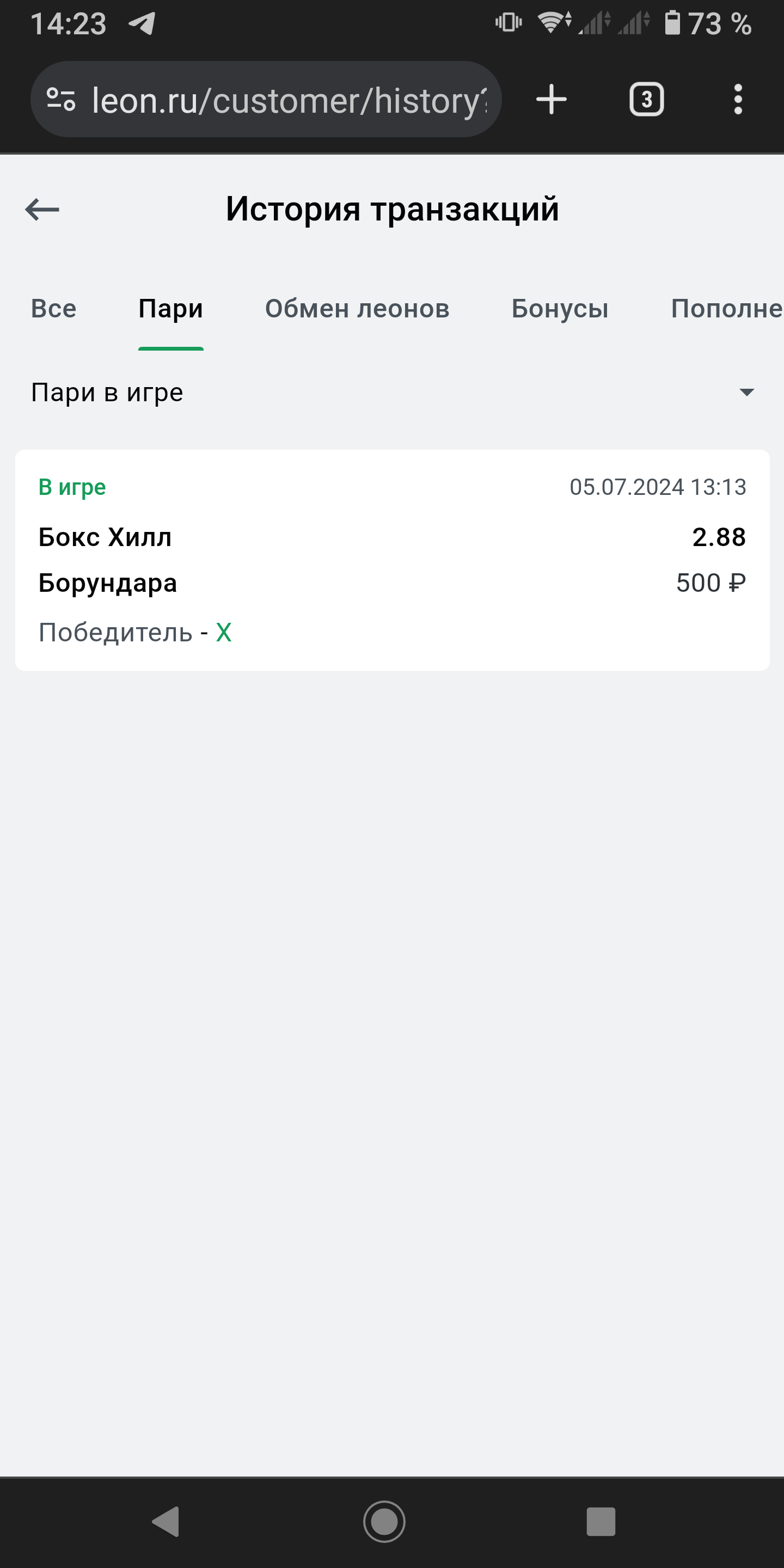Image resolution: width=784 pixels, height=1568 pixels.
Task: Open the browser three-dot menu
Action: pos(738,100)
